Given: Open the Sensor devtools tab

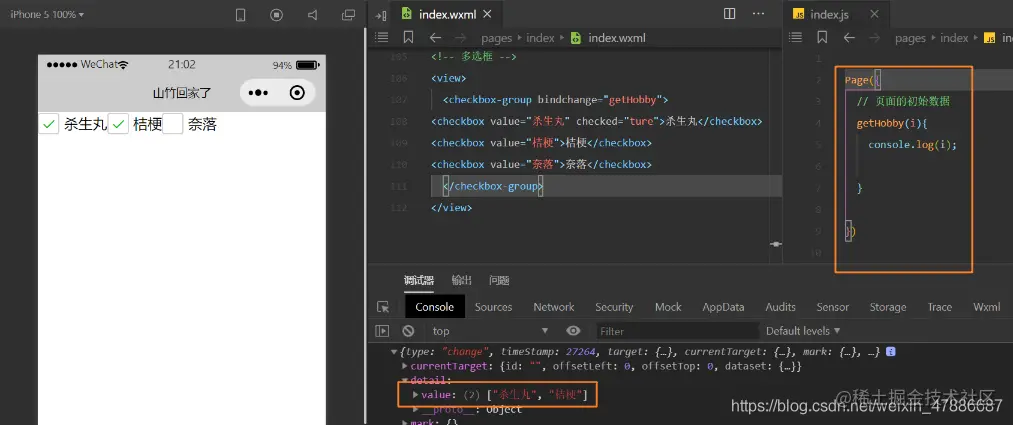Looking at the screenshot, I should click(x=833, y=307).
